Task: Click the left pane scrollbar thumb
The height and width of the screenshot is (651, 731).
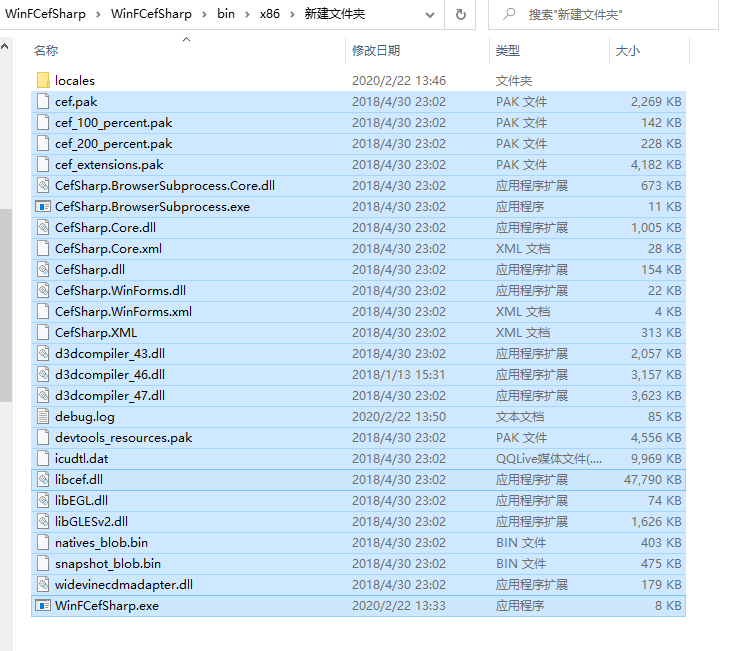Action: [x=6, y=305]
